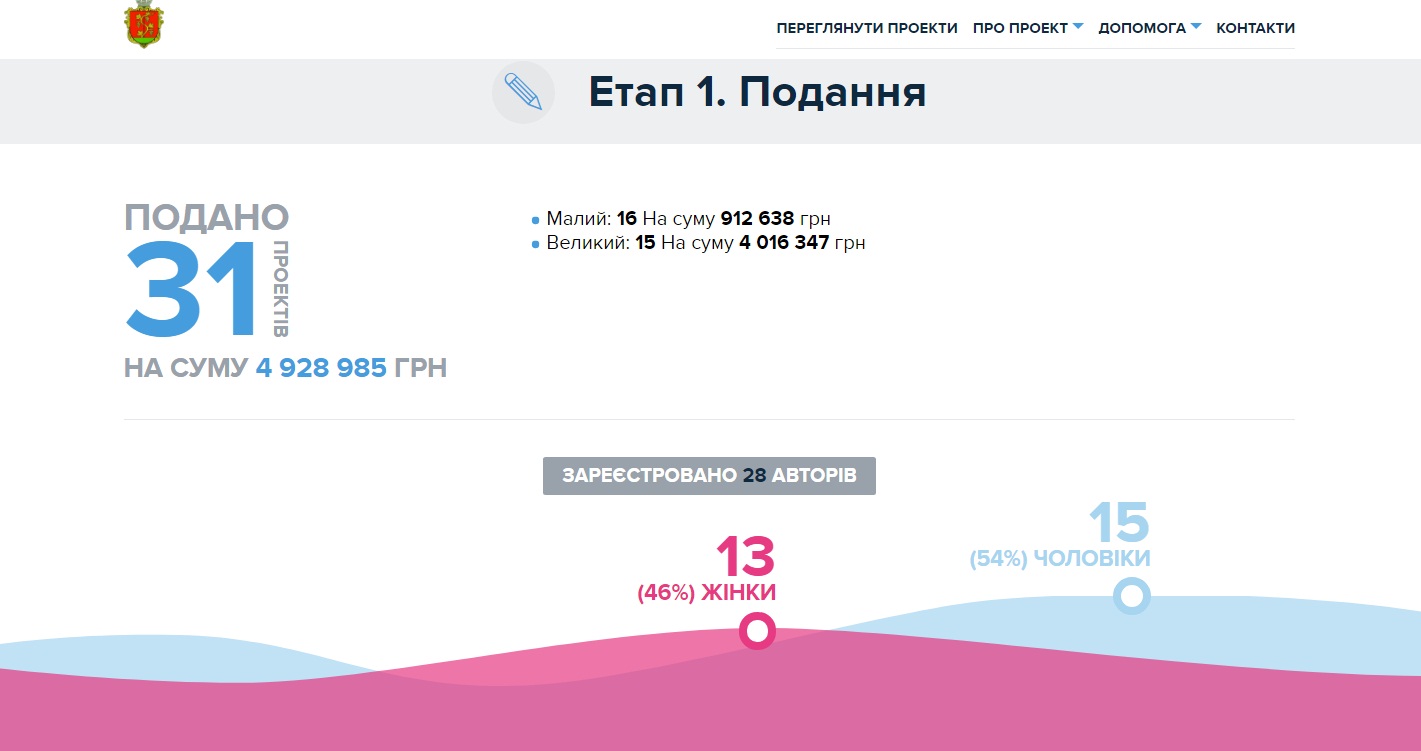Open the ПРО ПРОЕКТ menu
Image resolution: width=1421 pixels, height=751 pixels.
[1020, 28]
